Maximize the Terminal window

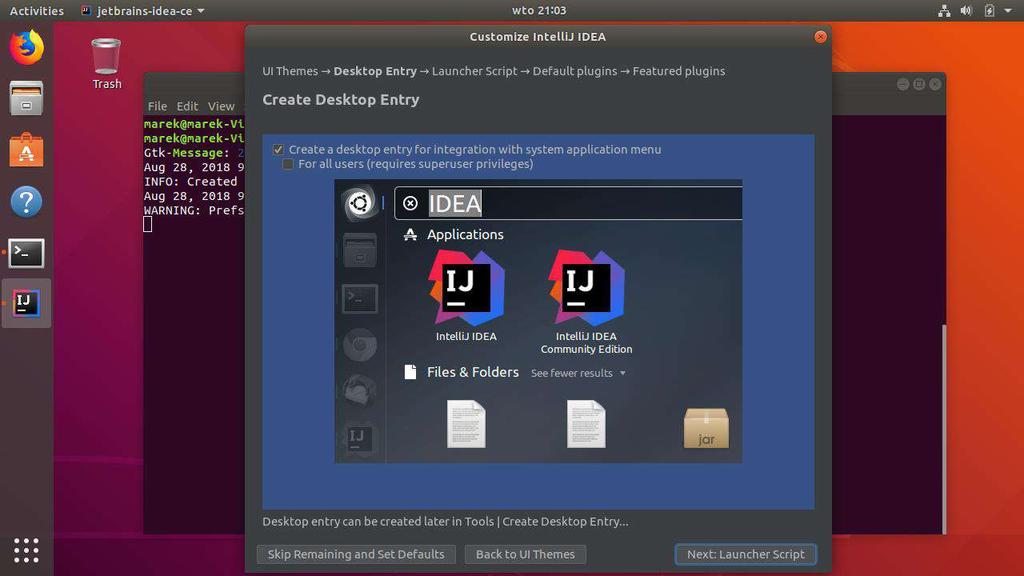click(x=919, y=84)
